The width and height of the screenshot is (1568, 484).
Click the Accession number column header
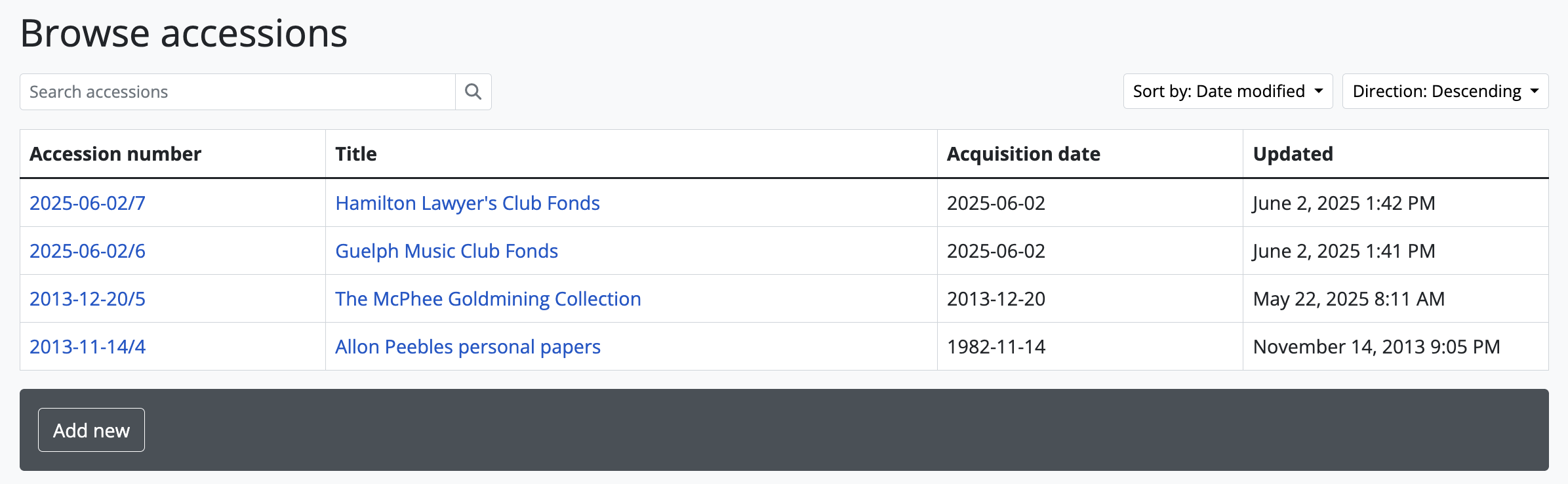115,154
